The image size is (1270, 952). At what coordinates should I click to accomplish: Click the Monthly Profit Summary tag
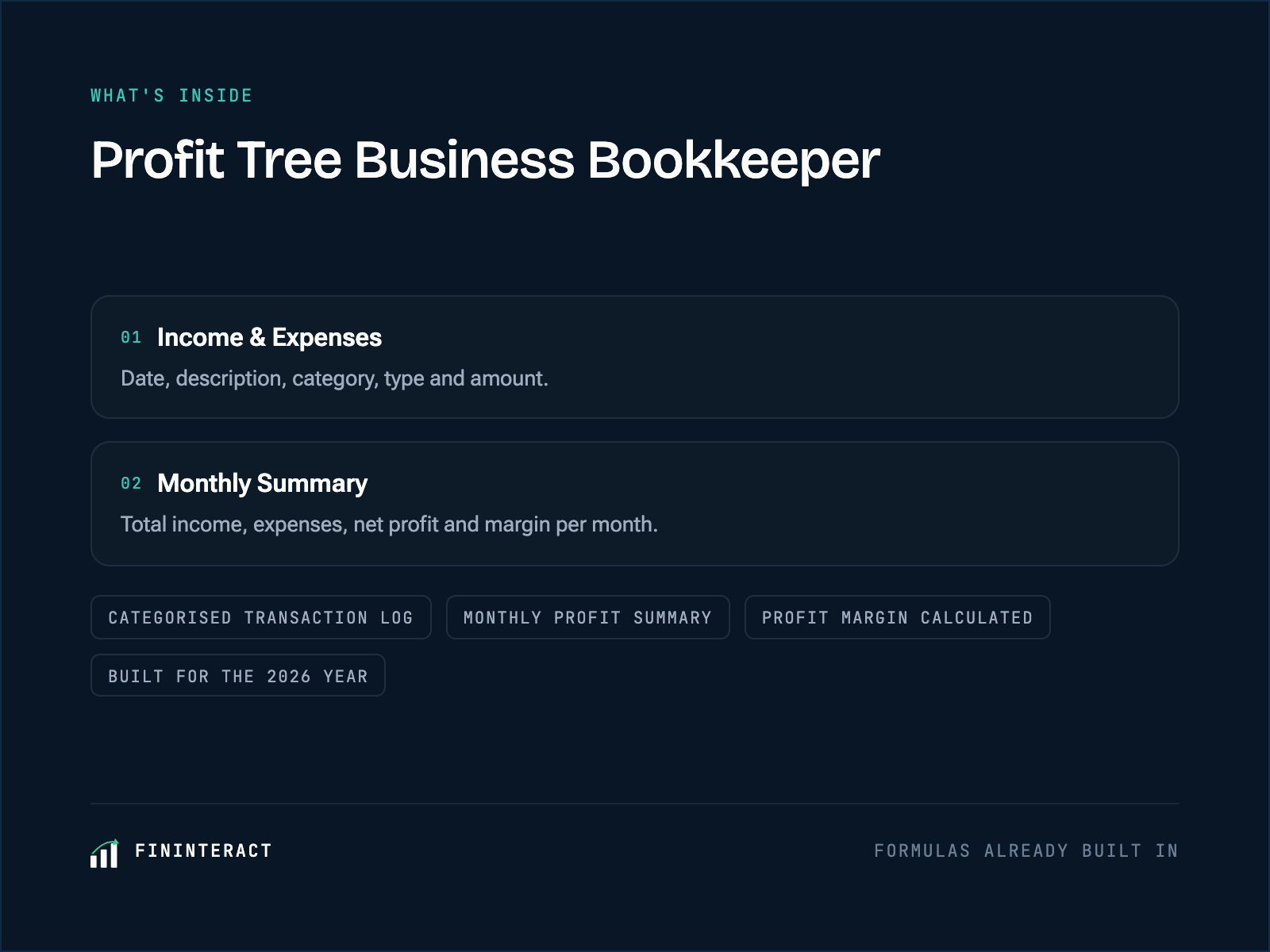tap(588, 617)
